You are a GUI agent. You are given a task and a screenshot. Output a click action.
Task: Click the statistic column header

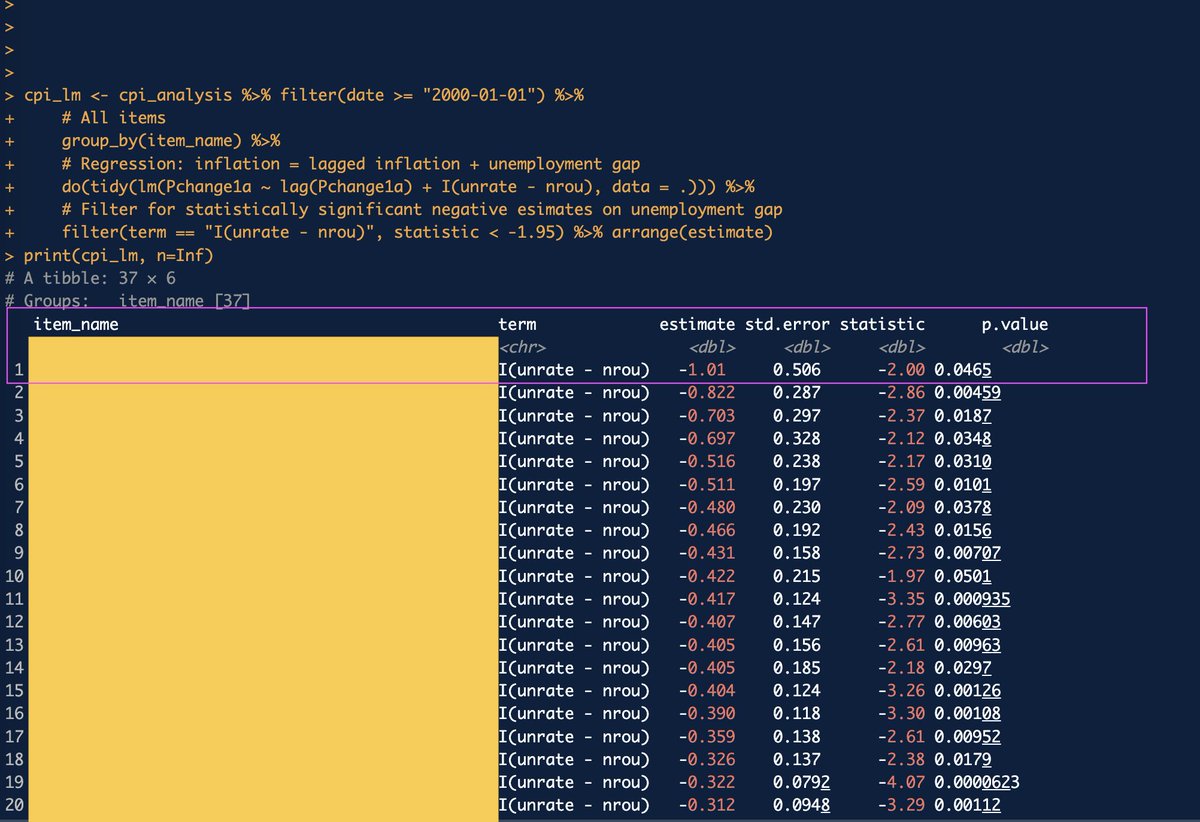pyautogui.click(x=882, y=324)
